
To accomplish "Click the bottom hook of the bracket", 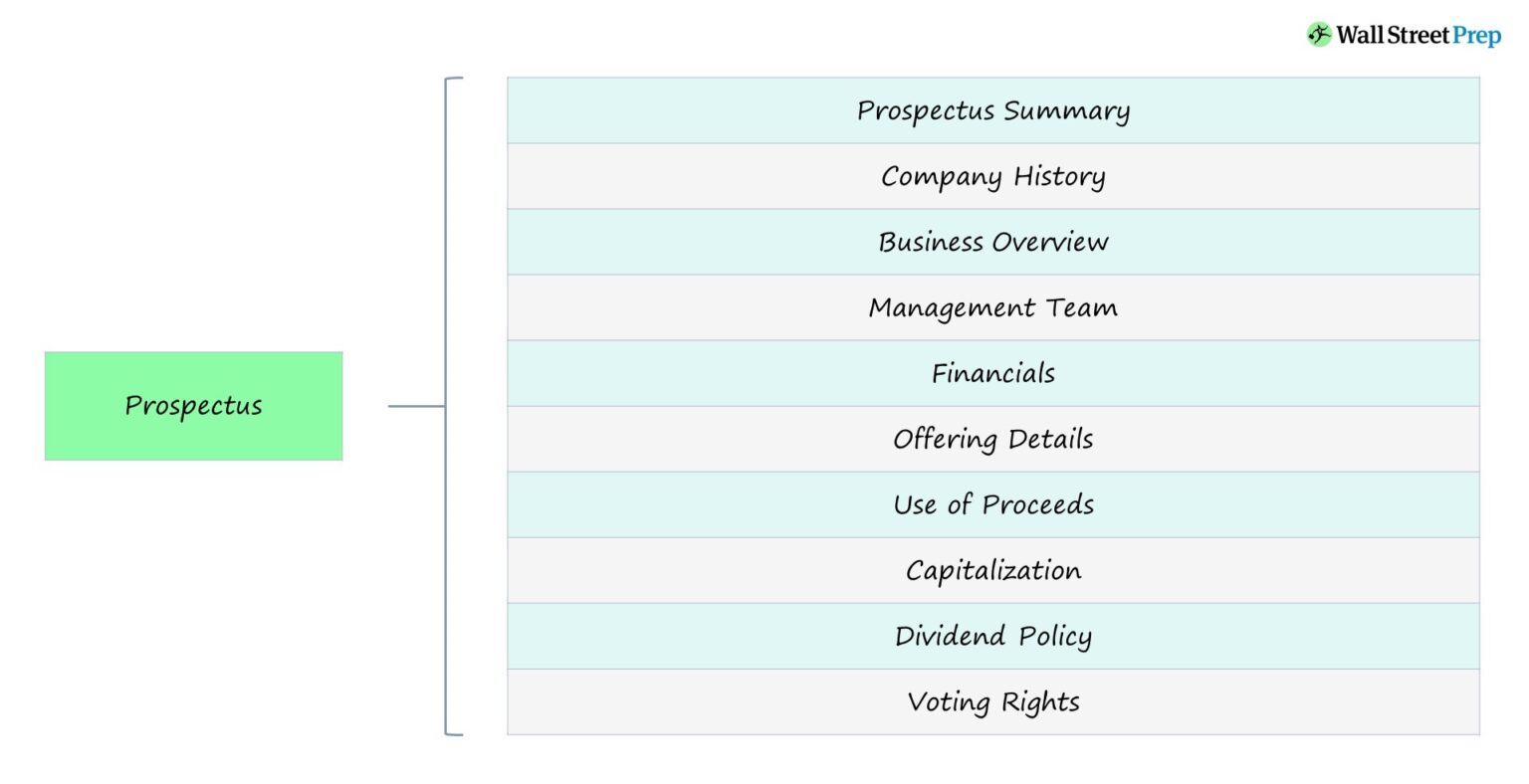I will 455,734.
